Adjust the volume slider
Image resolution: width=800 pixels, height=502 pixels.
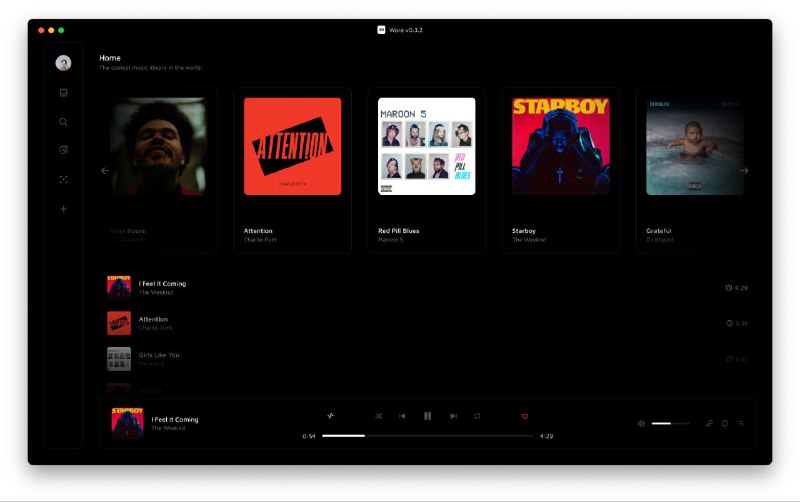(x=670, y=423)
